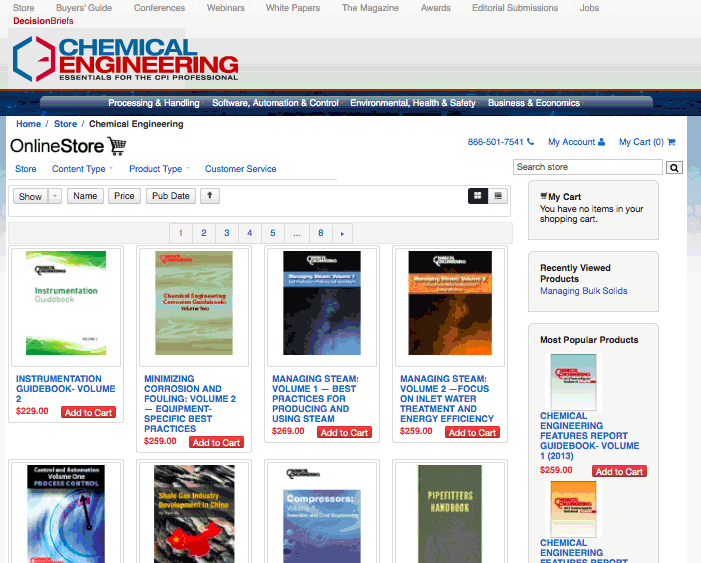Open Managing Bulk Solids recently viewed link
The image size is (701, 563).
[x=584, y=291]
